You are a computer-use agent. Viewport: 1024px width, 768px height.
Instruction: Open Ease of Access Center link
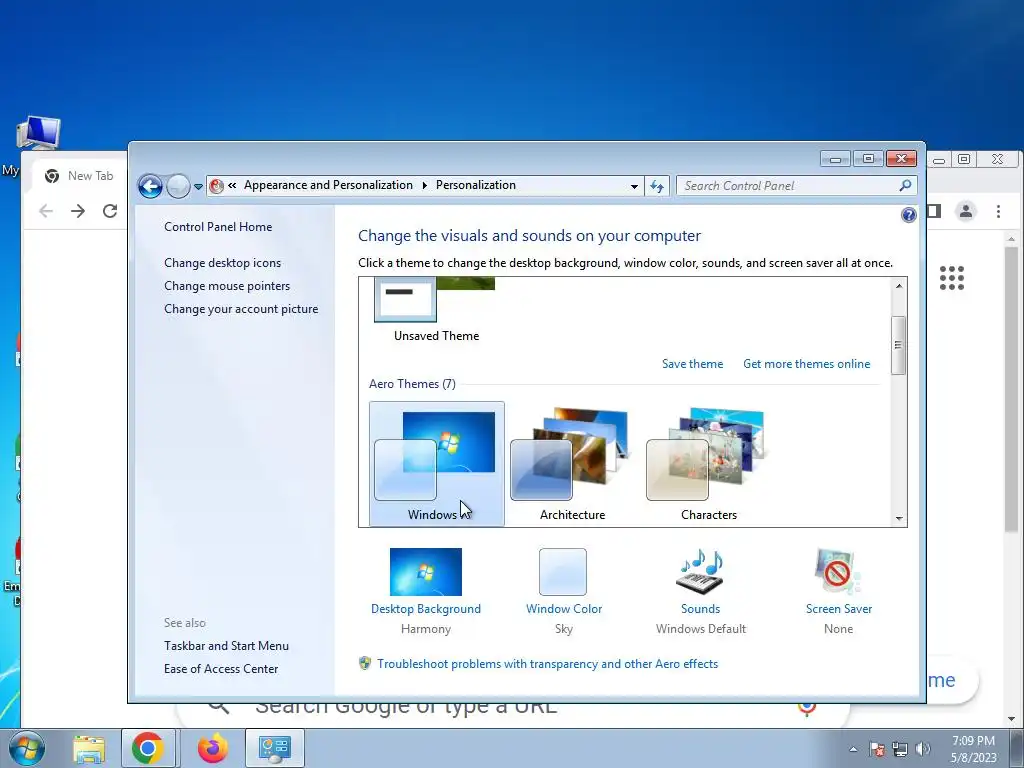click(221, 669)
